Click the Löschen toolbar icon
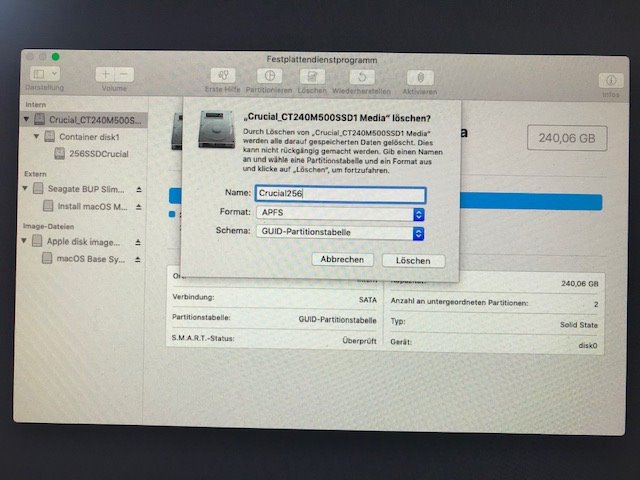 pos(312,76)
